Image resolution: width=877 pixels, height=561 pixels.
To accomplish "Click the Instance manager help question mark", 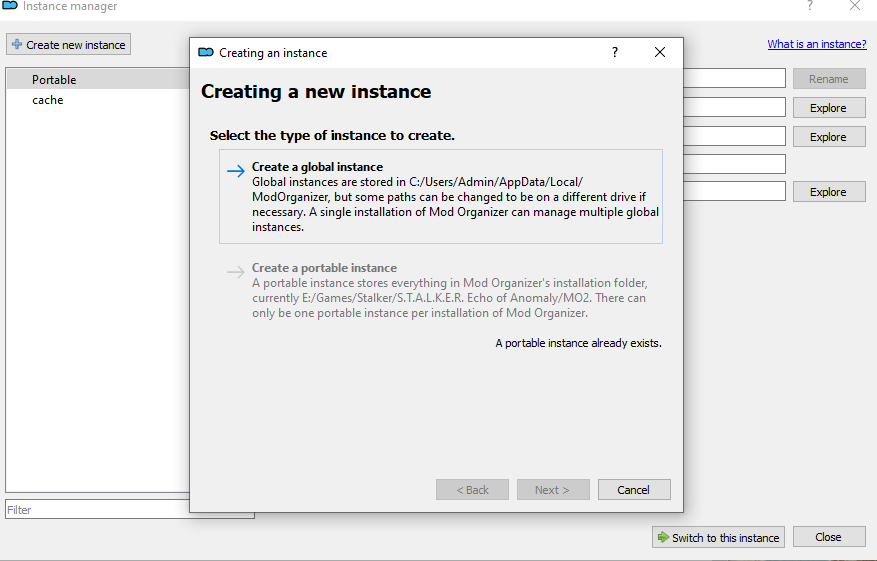I will [x=810, y=6].
